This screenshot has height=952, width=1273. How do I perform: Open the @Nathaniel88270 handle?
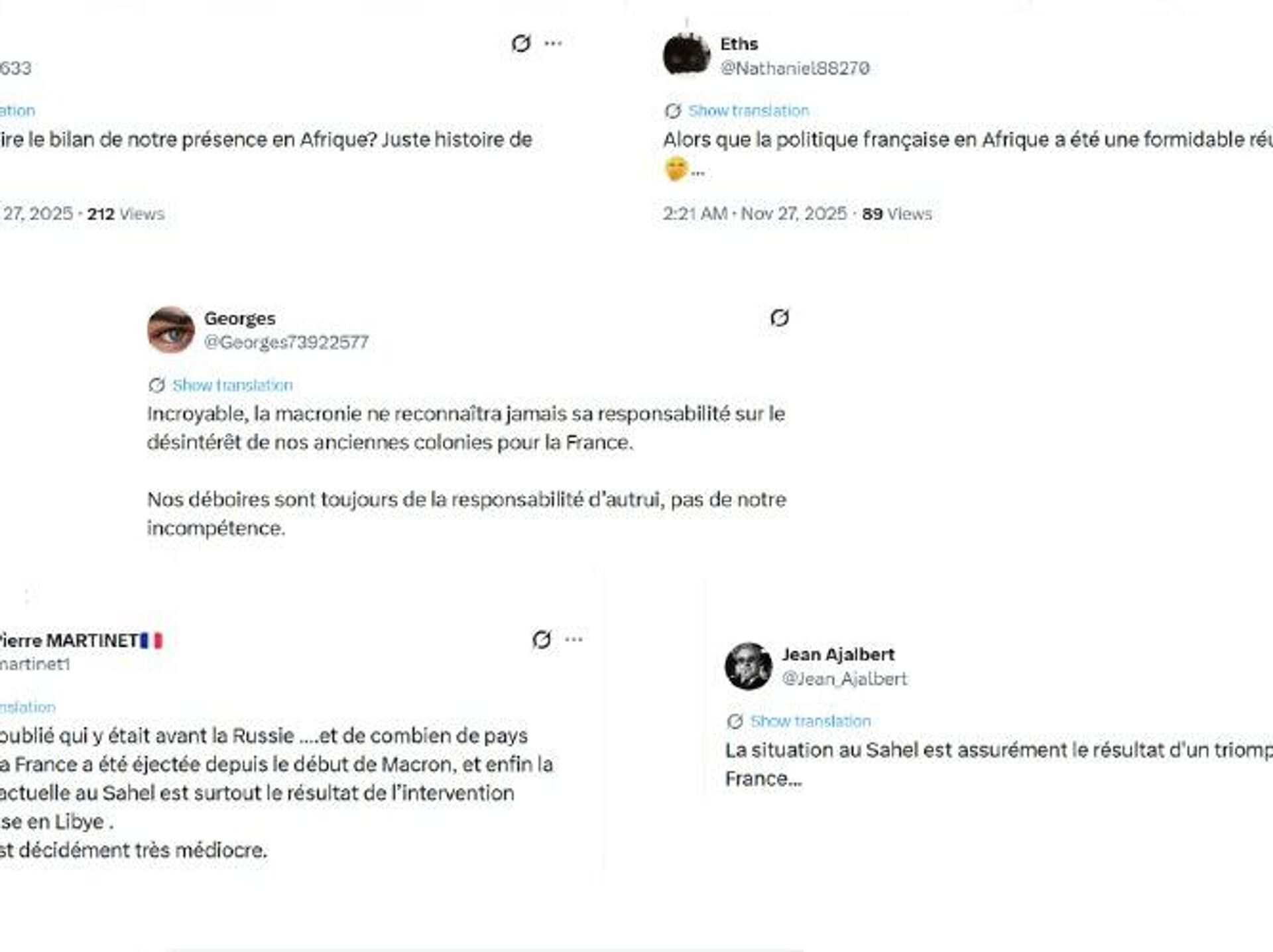[x=794, y=68]
